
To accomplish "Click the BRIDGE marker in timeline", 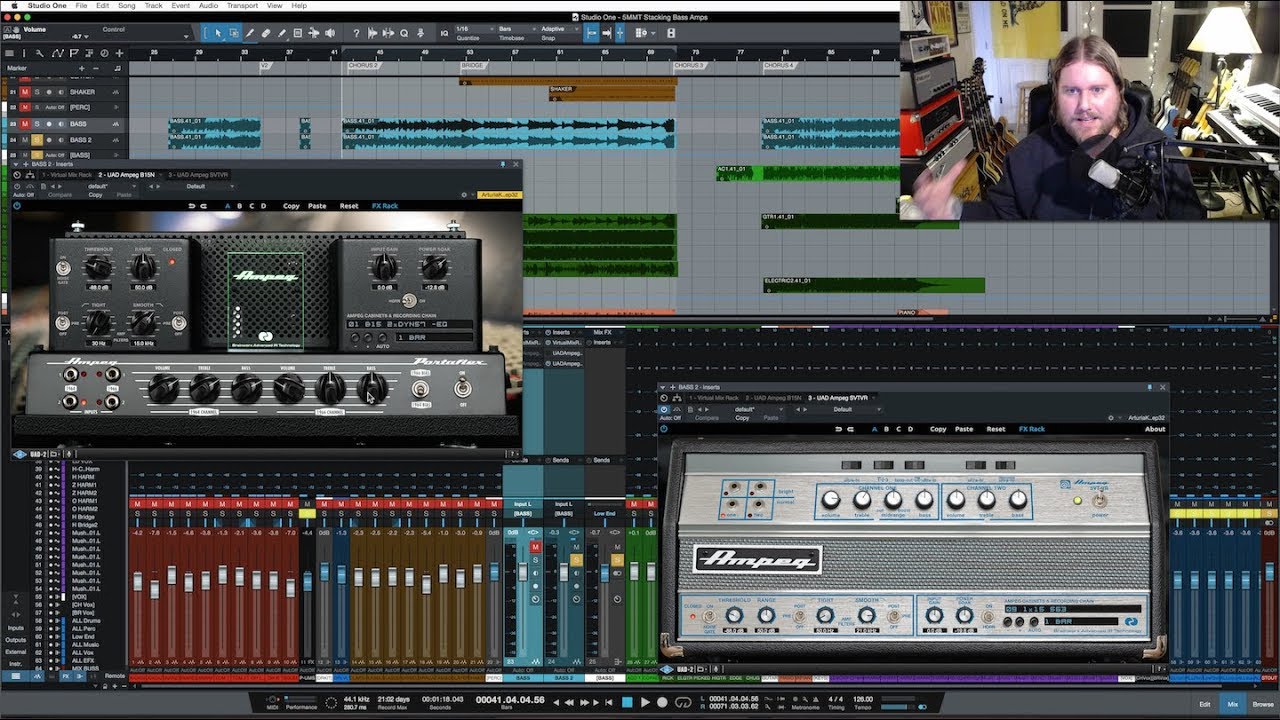I will [x=473, y=66].
